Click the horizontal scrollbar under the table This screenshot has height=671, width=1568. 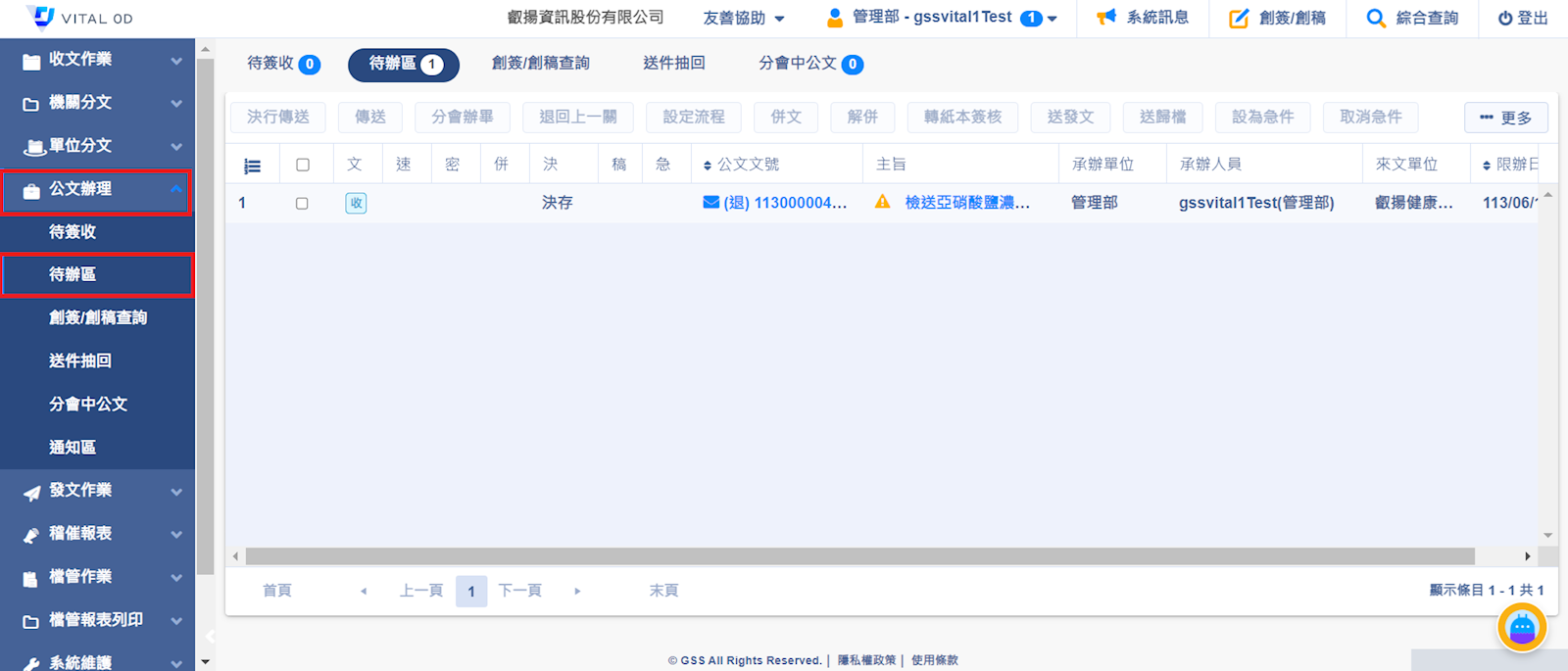click(x=858, y=556)
